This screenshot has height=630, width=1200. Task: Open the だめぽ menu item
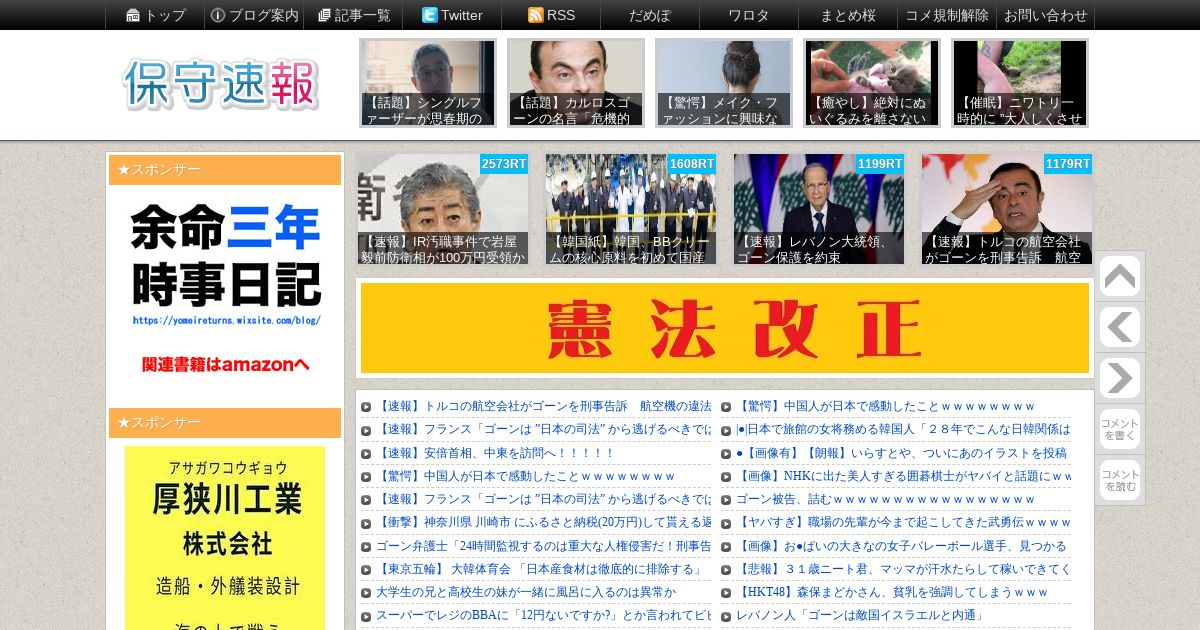coord(650,15)
